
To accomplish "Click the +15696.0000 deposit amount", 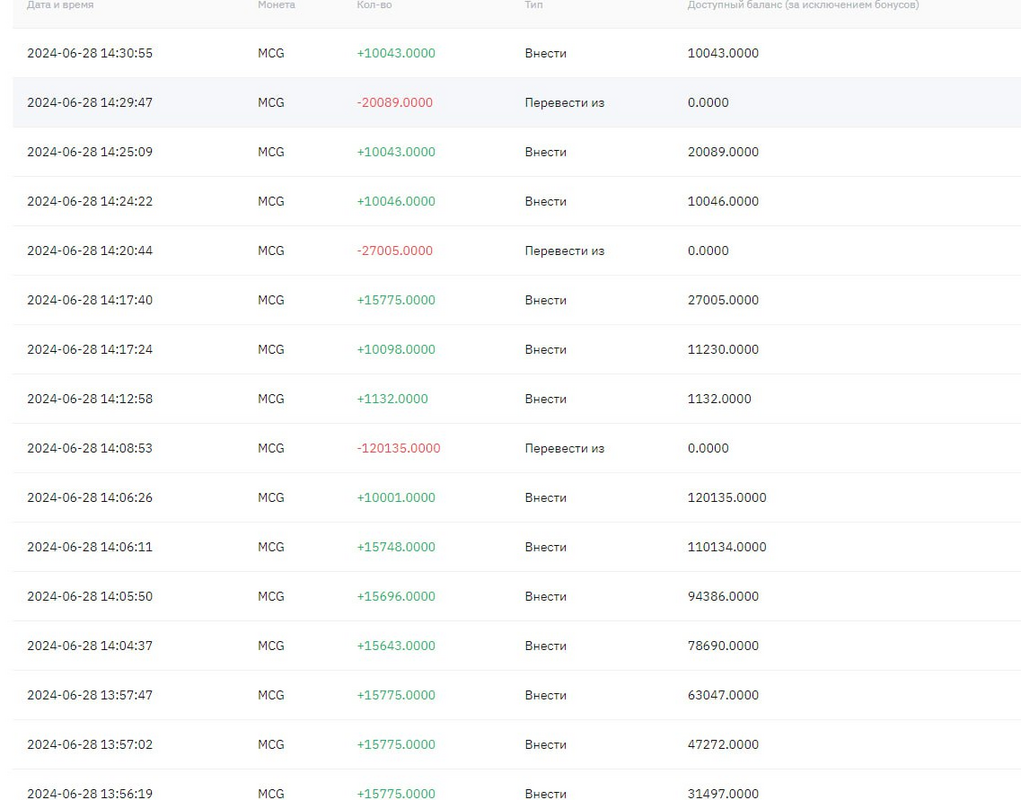I will 396,596.
